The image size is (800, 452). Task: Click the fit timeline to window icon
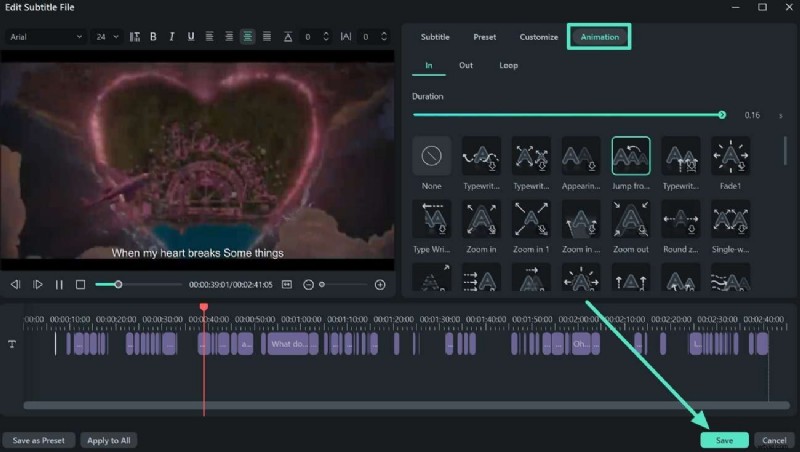pyautogui.click(x=287, y=285)
